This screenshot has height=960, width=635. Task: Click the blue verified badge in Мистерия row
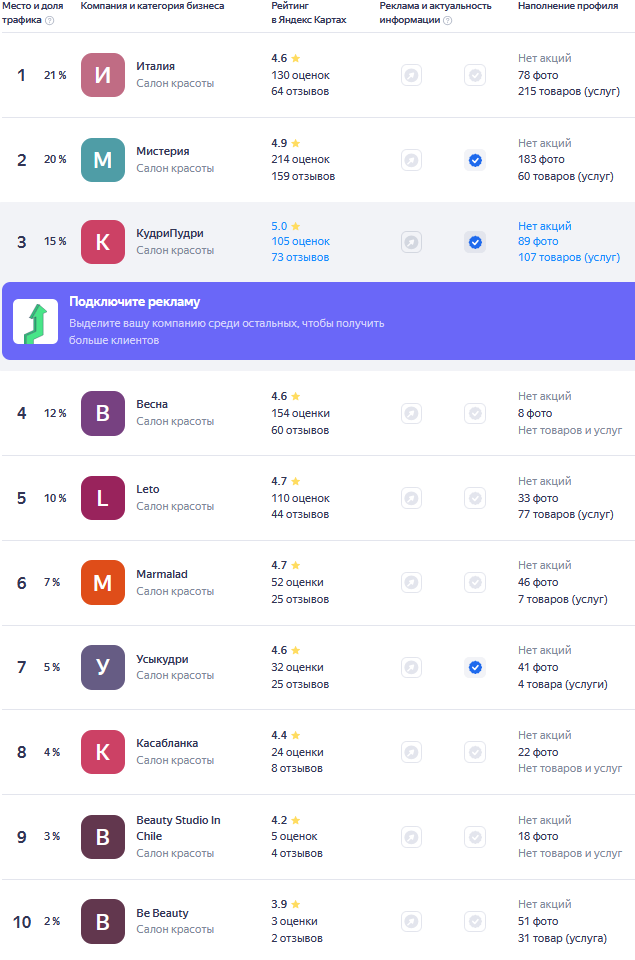tap(475, 160)
